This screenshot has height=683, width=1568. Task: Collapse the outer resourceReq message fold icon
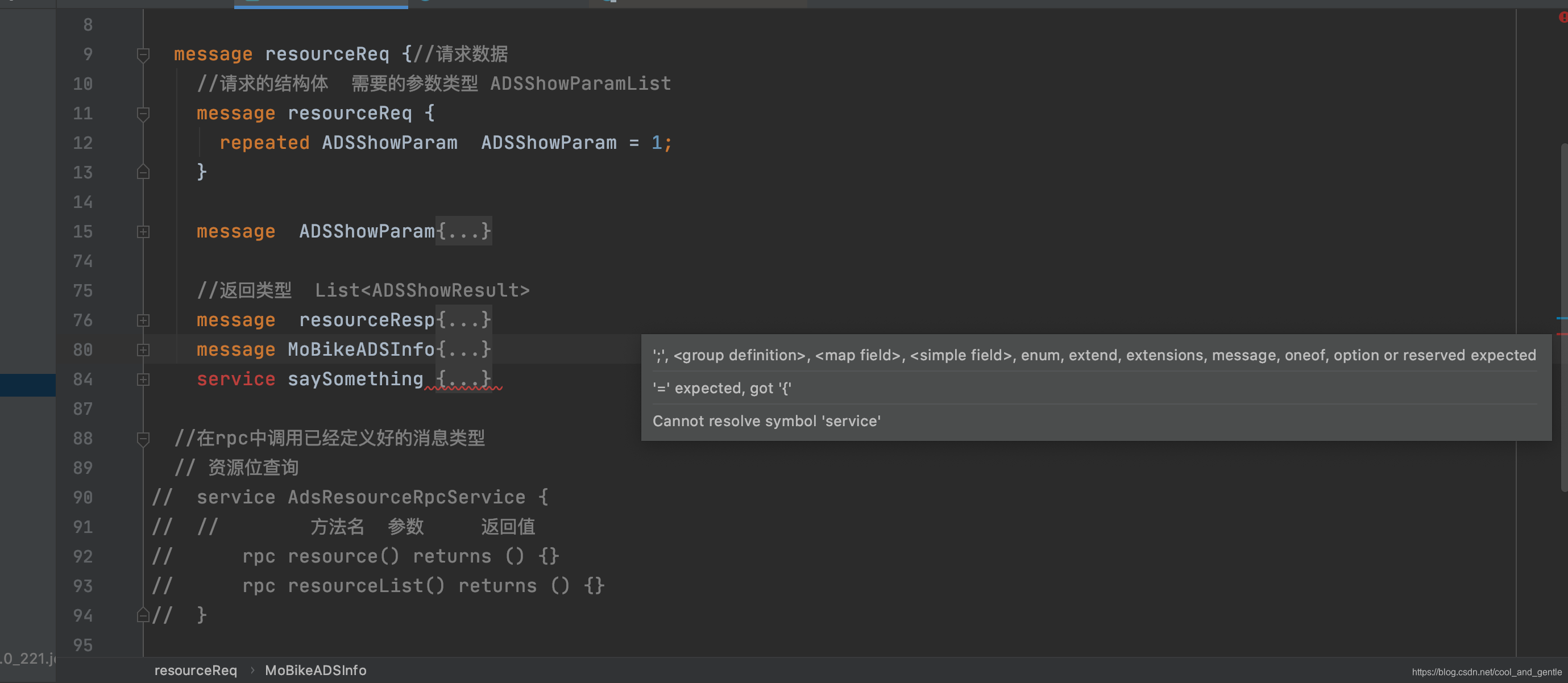click(x=143, y=55)
